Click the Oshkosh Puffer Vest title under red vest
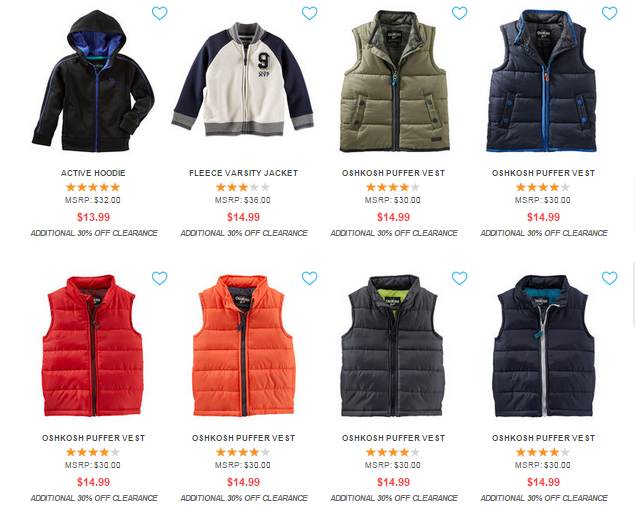635x510 pixels. [x=94, y=438]
